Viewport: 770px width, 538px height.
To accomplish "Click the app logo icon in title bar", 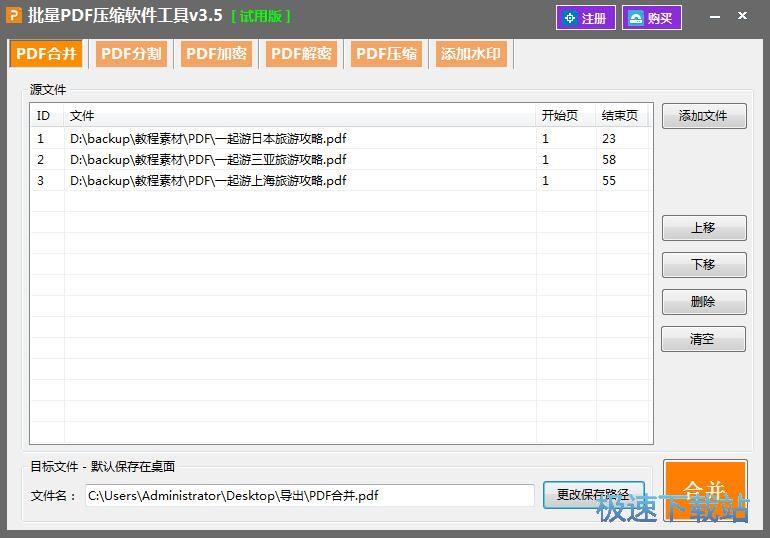I will coord(14,16).
